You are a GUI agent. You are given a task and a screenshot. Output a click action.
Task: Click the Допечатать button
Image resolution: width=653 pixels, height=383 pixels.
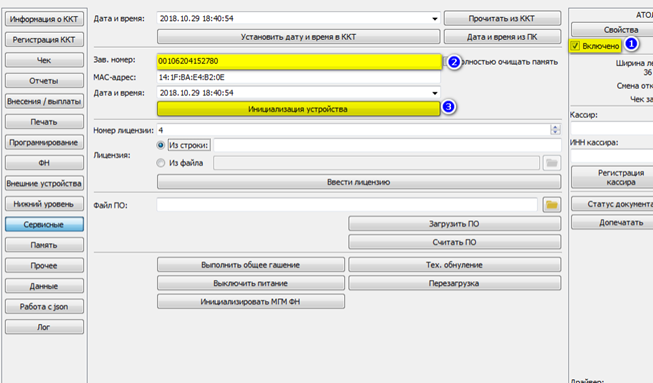coord(612,223)
